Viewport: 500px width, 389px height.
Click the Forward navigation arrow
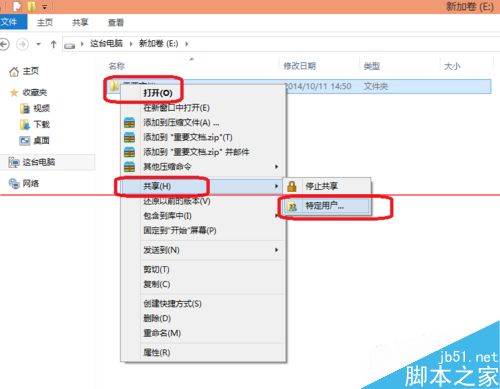tap(23, 44)
